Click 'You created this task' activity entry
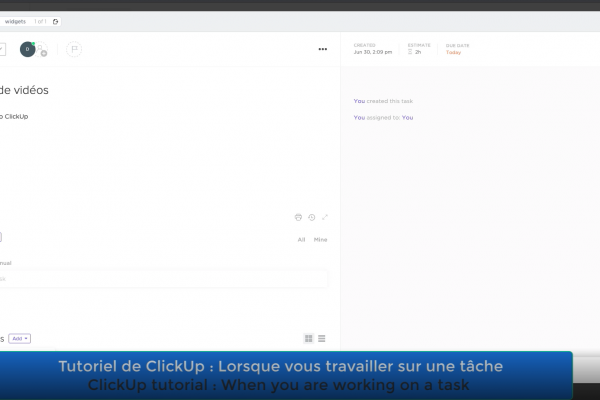 (383, 101)
